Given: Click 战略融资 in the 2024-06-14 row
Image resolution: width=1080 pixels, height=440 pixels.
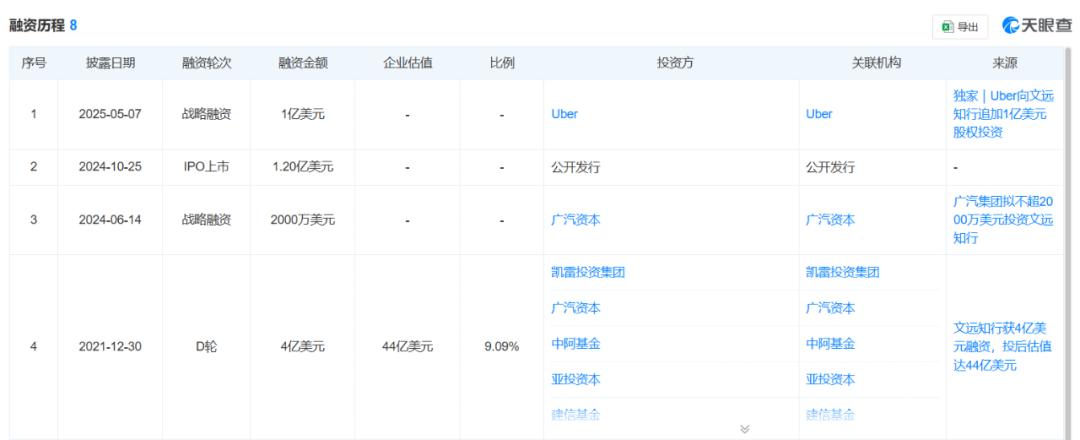Looking at the screenshot, I should click(x=207, y=220).
